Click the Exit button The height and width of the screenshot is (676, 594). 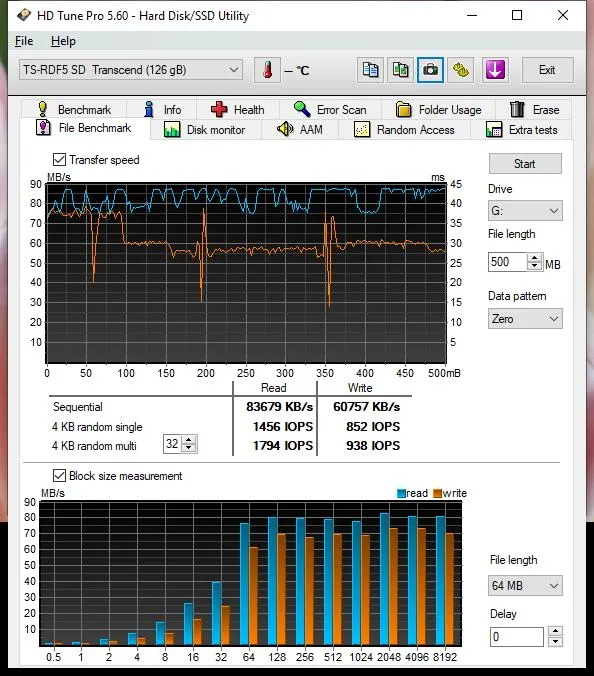[x=547, y=70]
